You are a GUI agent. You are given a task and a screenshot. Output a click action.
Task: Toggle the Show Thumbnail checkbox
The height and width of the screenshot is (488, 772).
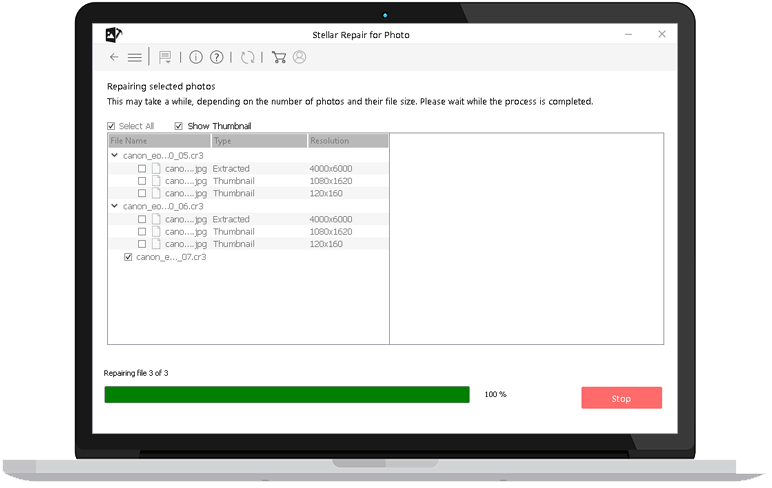click(179, 126)
